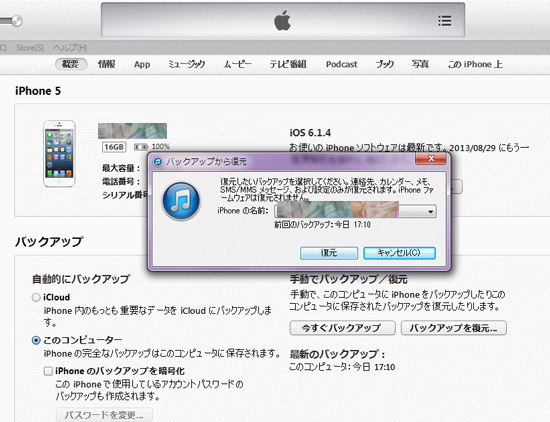The image size is (550, 422).
Task: Click the iPhone 5 heading
Action: click(38, 91)
